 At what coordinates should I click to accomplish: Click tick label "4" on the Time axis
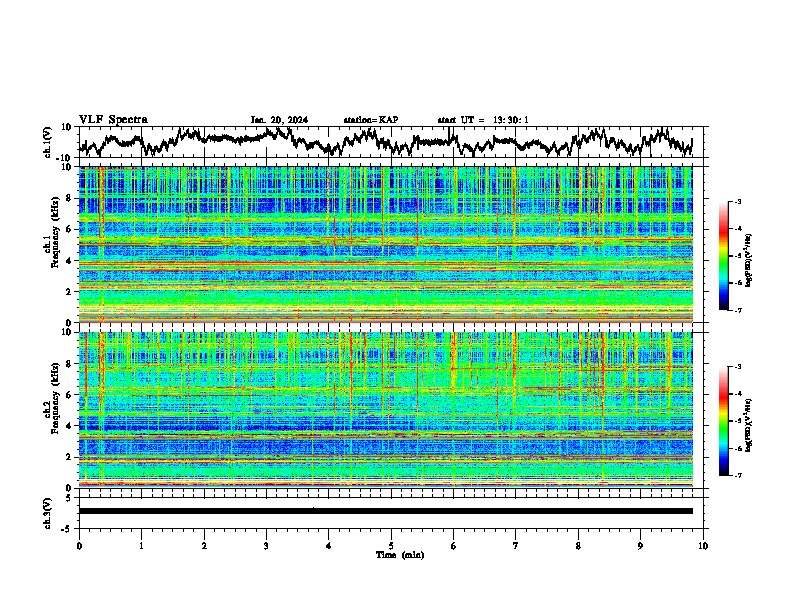pyautogui.click(x=329, y=545)
